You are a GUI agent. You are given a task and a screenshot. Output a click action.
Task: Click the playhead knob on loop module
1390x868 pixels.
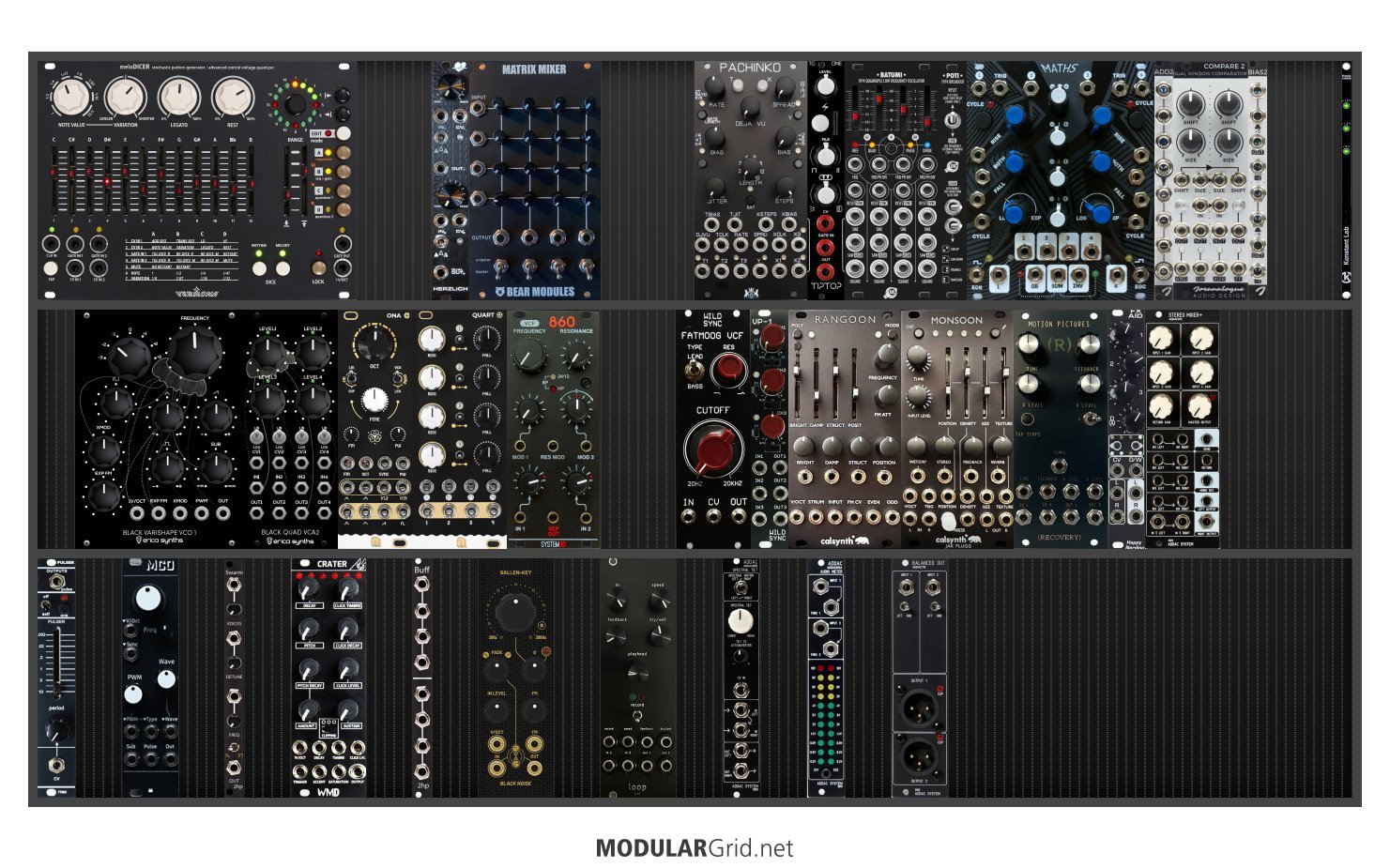coord(638,673)
